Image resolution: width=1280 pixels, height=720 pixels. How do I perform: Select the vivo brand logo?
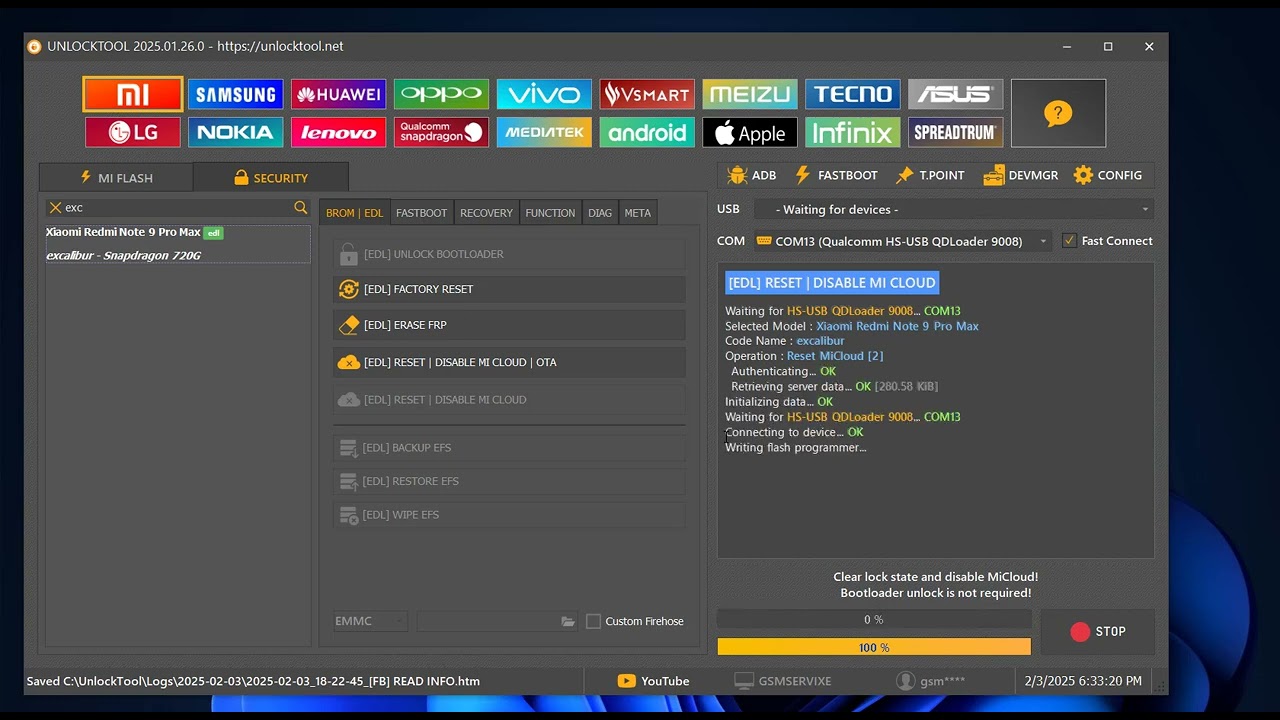coord(544,94)
